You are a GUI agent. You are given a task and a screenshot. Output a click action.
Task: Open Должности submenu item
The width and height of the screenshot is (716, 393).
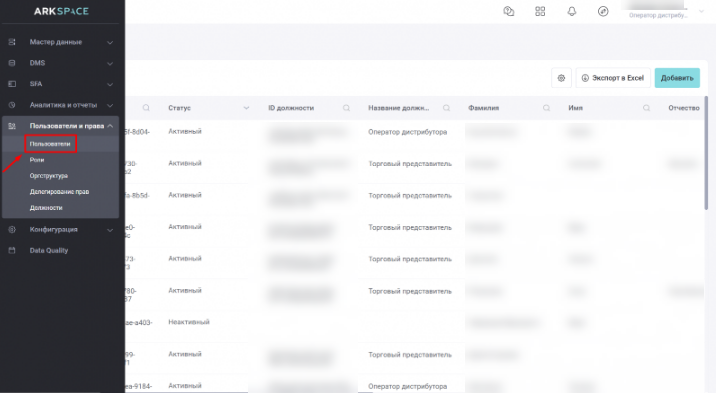(x=46, y=208)
